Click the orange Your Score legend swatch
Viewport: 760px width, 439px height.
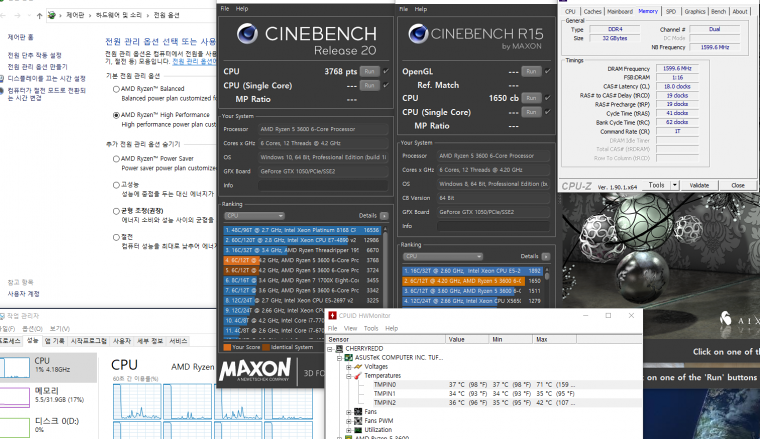[x=227, y=347]
